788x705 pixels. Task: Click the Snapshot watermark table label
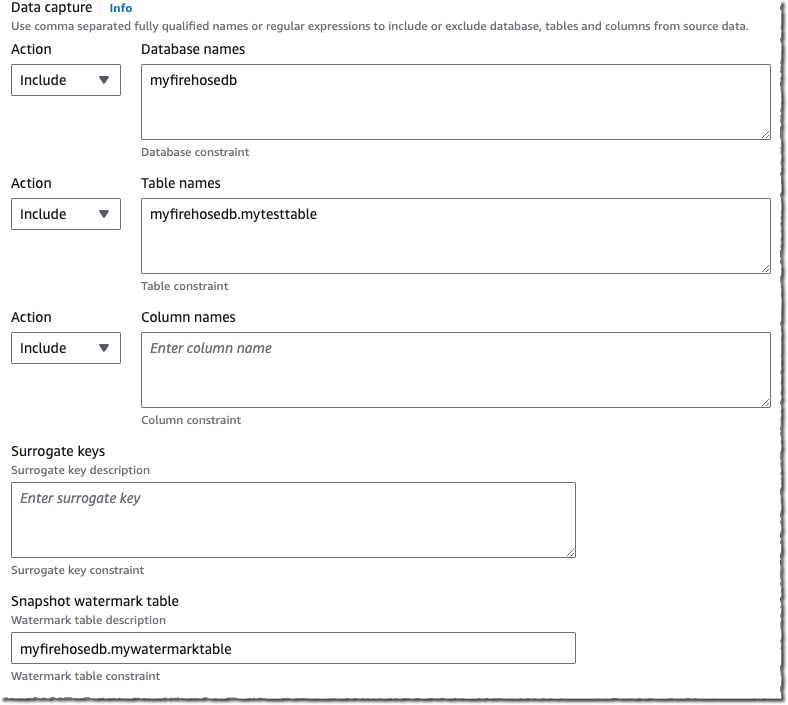click(95, 601)
